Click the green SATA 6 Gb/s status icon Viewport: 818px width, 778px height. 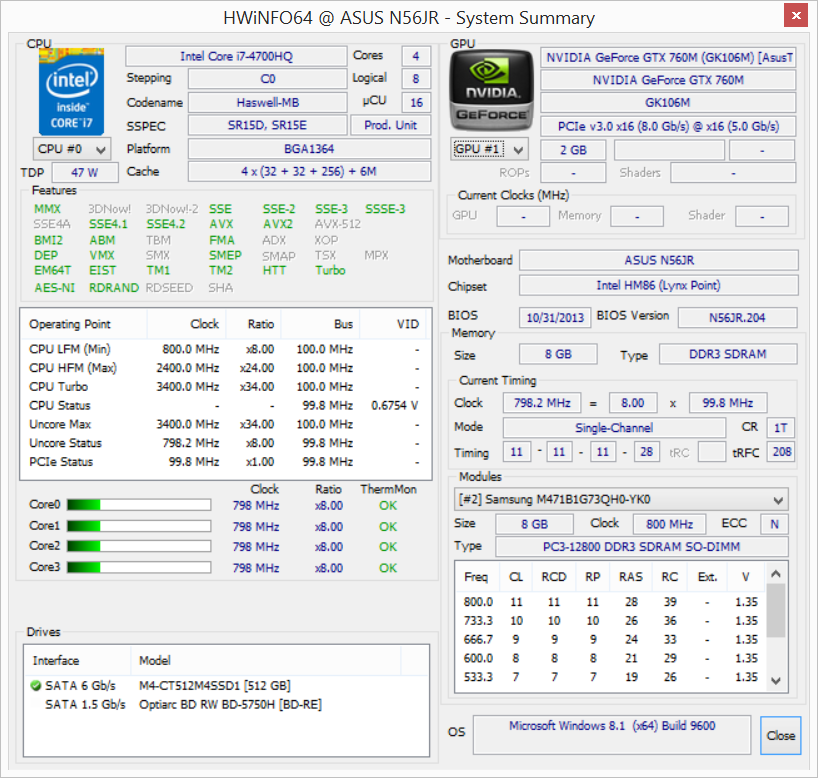[x=36, y=686]
